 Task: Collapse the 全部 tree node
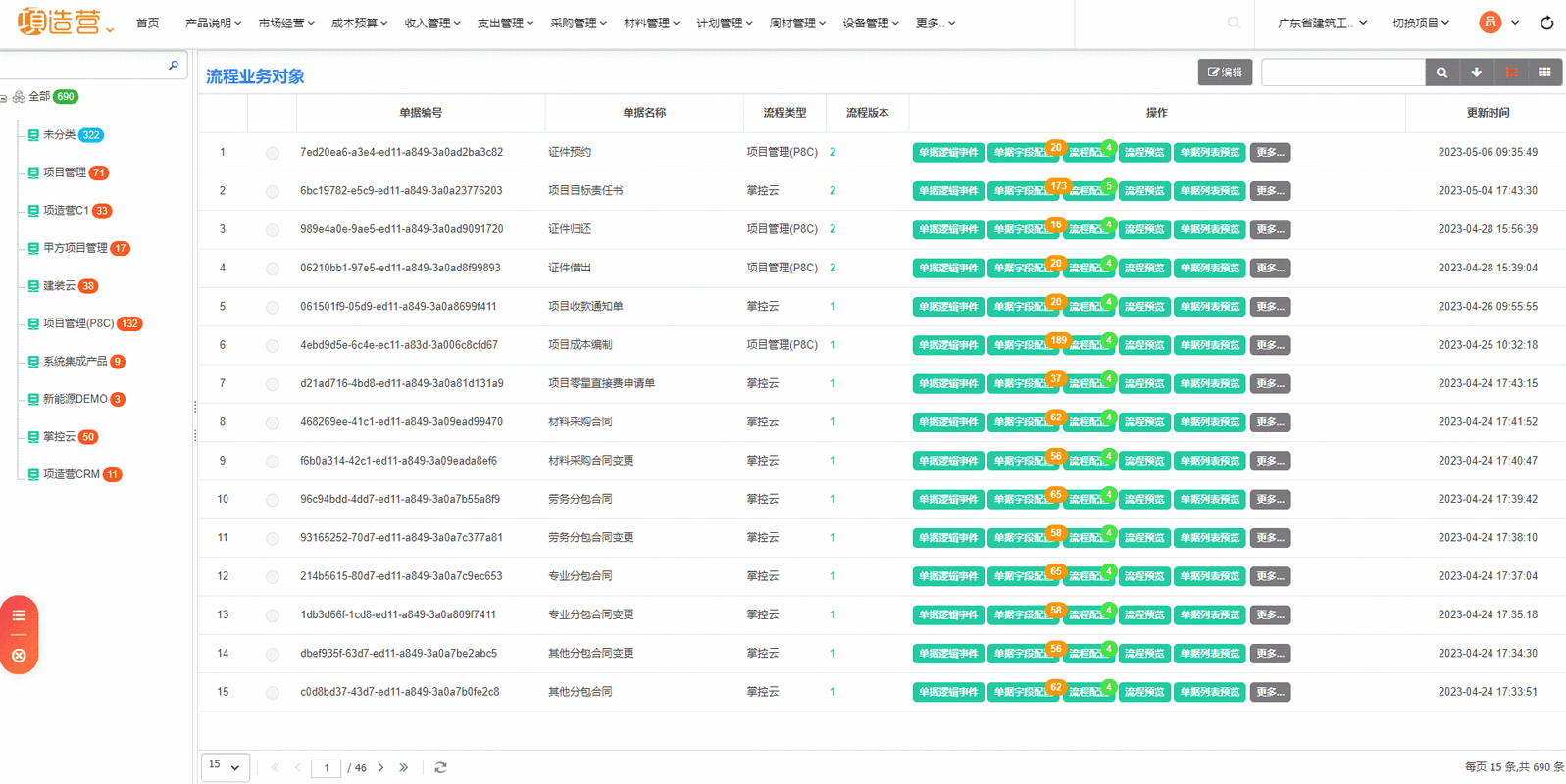coord(4,98)
